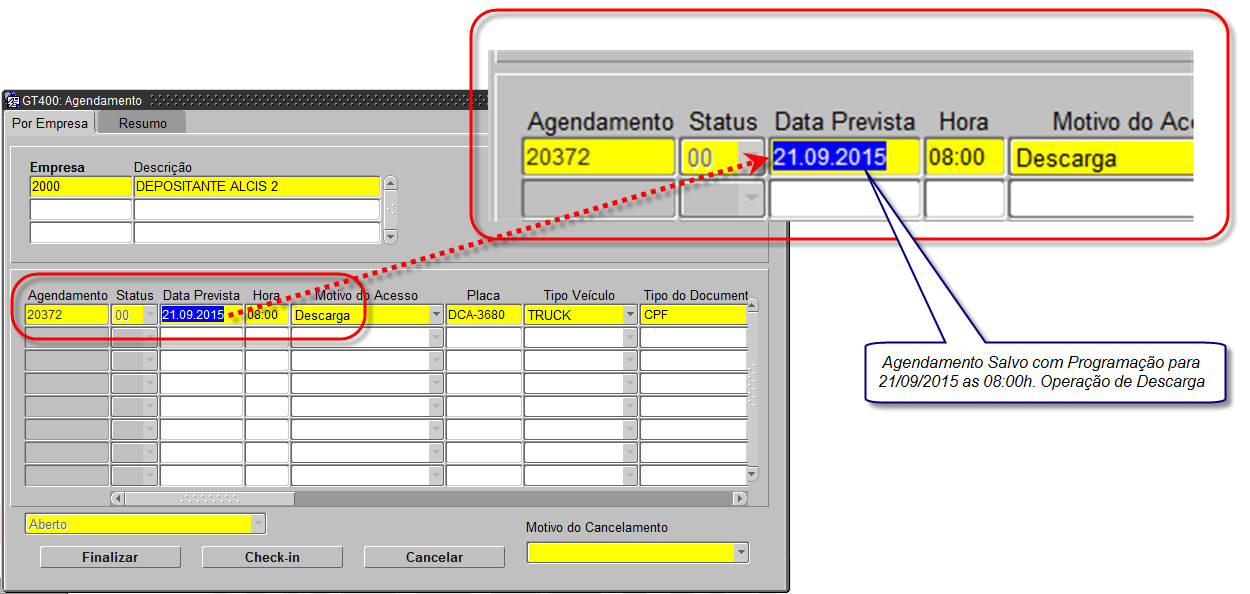Click the Placa field DCA-3680
This screenshot has width=1250, height=594.
[x=484, y=315]
